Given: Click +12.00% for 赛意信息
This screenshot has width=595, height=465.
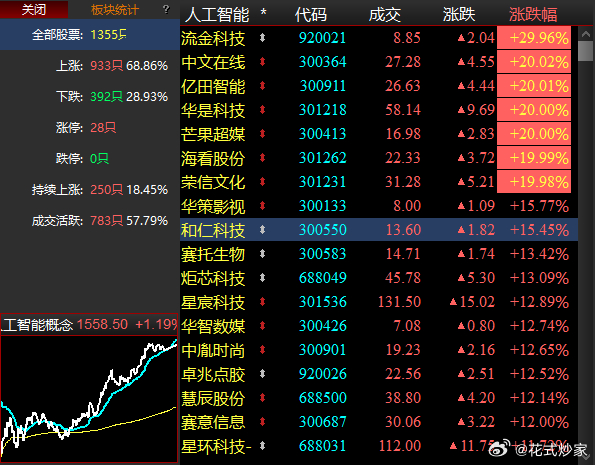Looking at the screenshot, I should (x=539, y=422).
